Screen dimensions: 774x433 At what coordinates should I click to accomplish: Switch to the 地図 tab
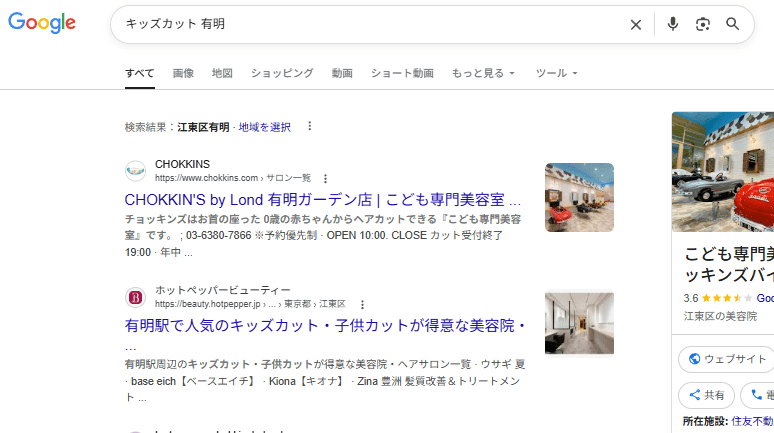click(x=222, y=73)
